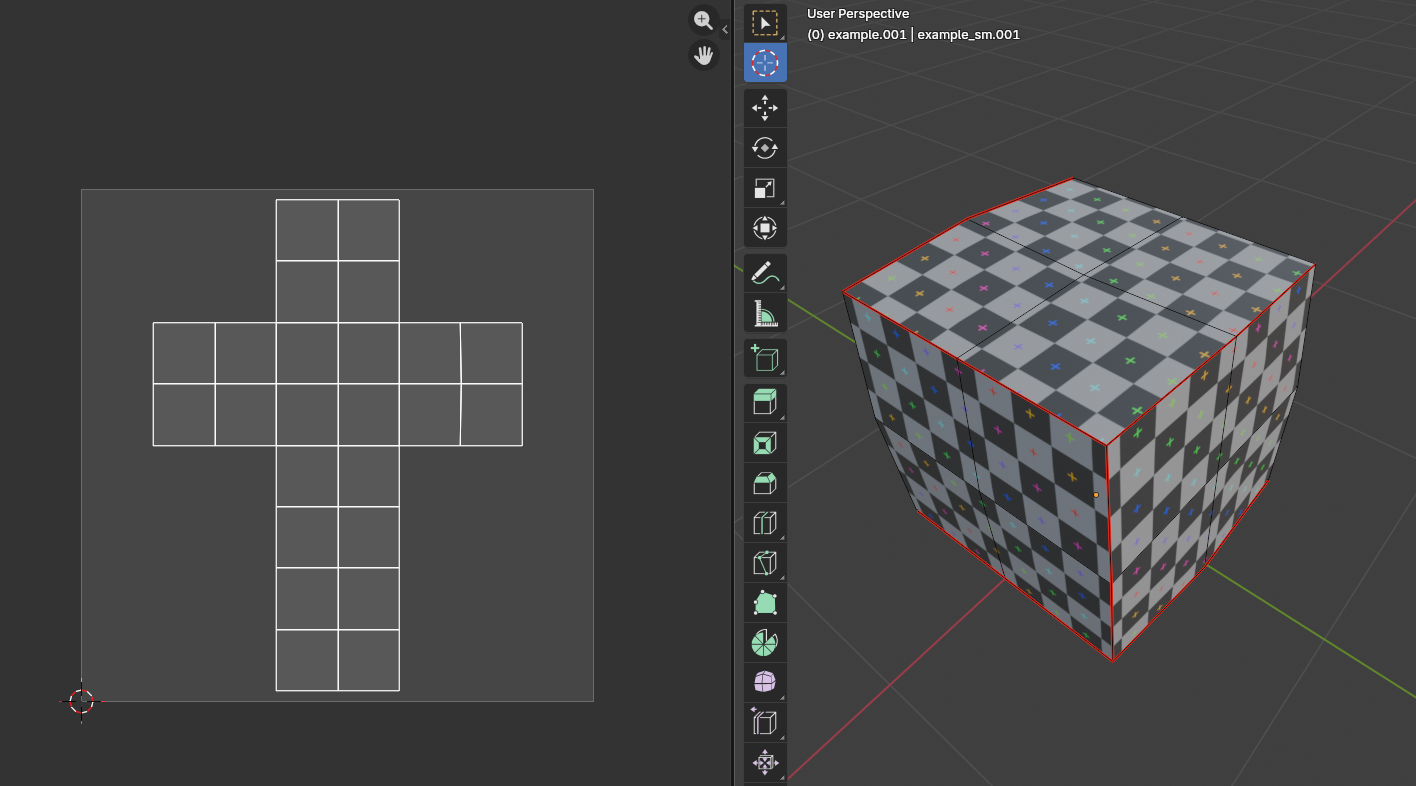This screenshot has width=1416, height=786.
Task: Activate the 3D Cursor tool
Action: coord(765,62)
